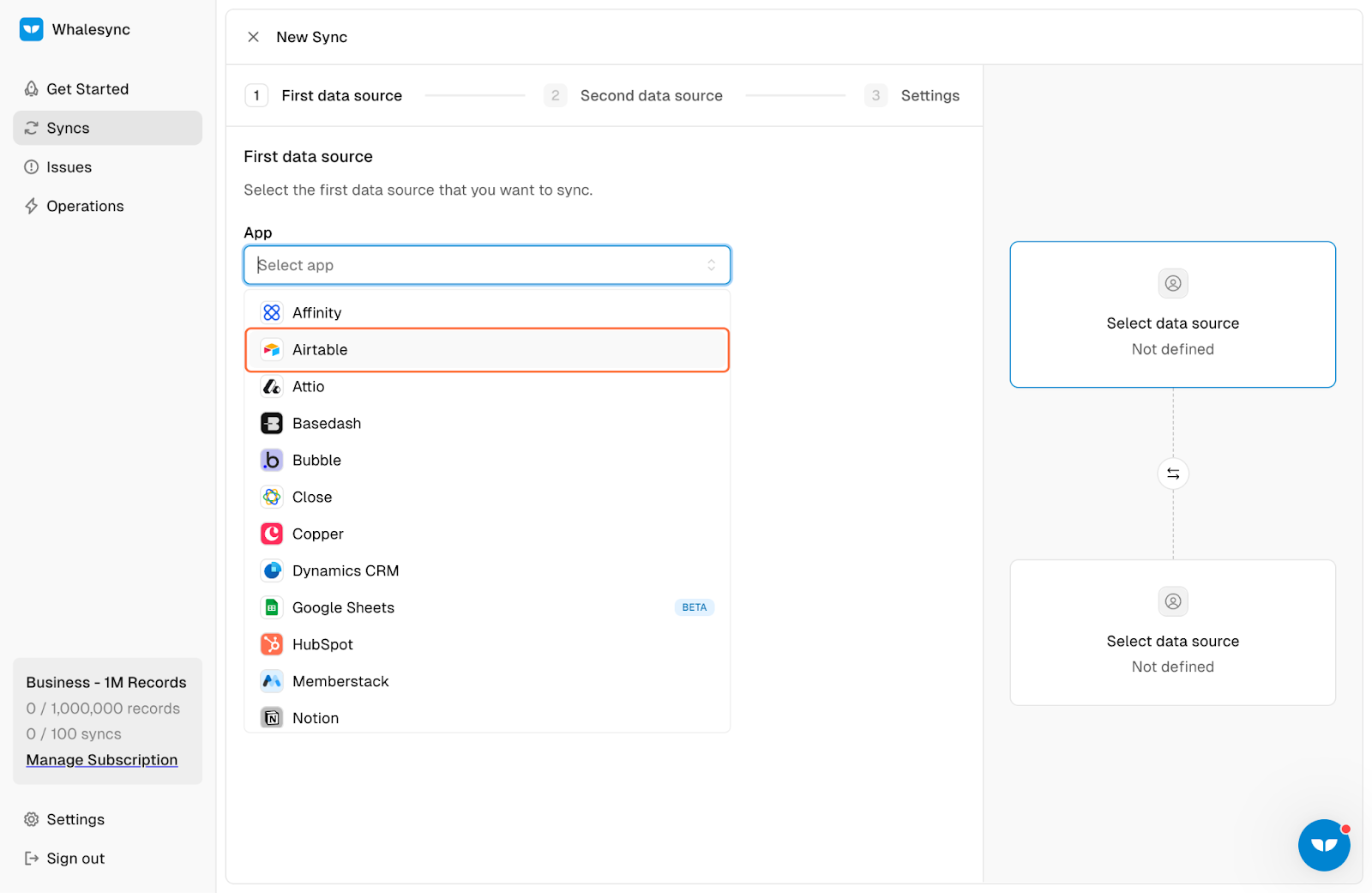This screenshot has width=1372, height=893.
Task: Open Get Started in sidebar
Action: [x=107, y=89]
